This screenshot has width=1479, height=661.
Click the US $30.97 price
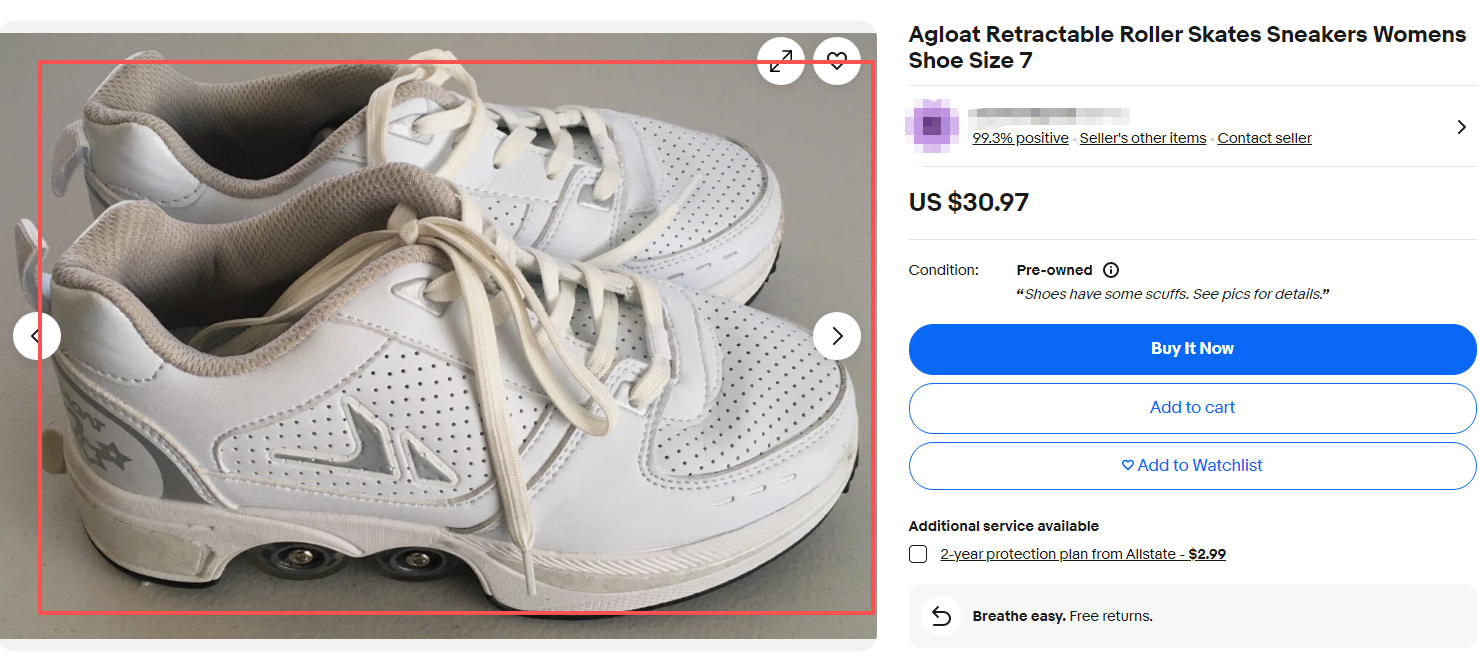tap(968, 203)
